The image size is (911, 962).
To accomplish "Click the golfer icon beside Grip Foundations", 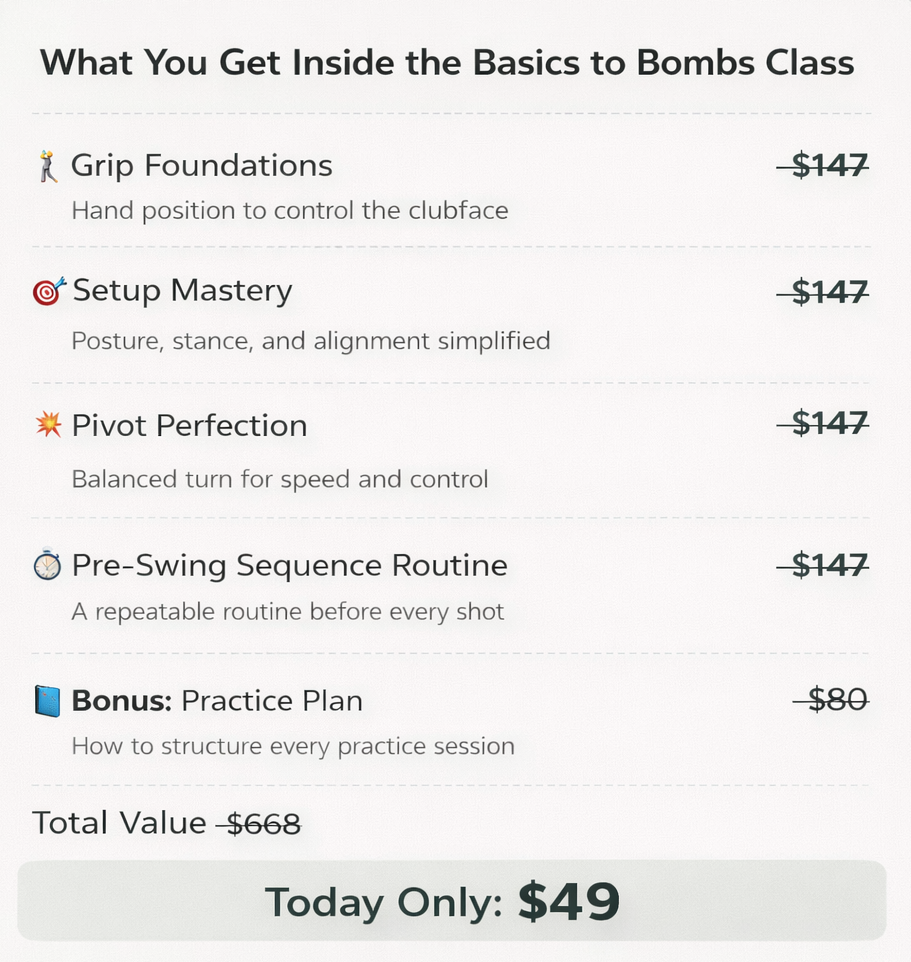I will 48,166.
